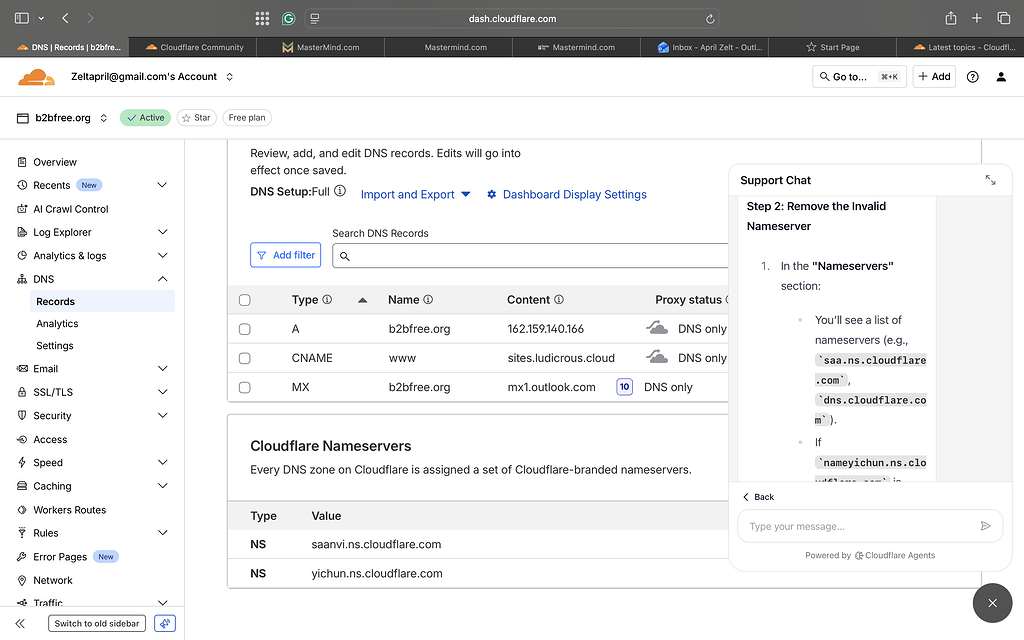Open Import and Export dropdown

[415, 195]
